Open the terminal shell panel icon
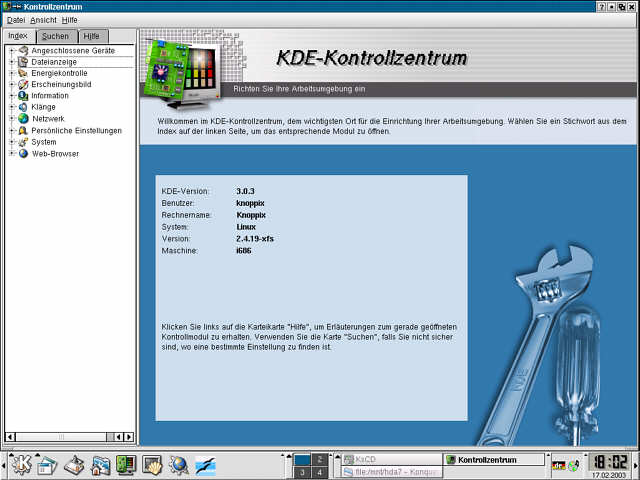The height and width of the screenshot is (480, 640). (x=152, y=465)
